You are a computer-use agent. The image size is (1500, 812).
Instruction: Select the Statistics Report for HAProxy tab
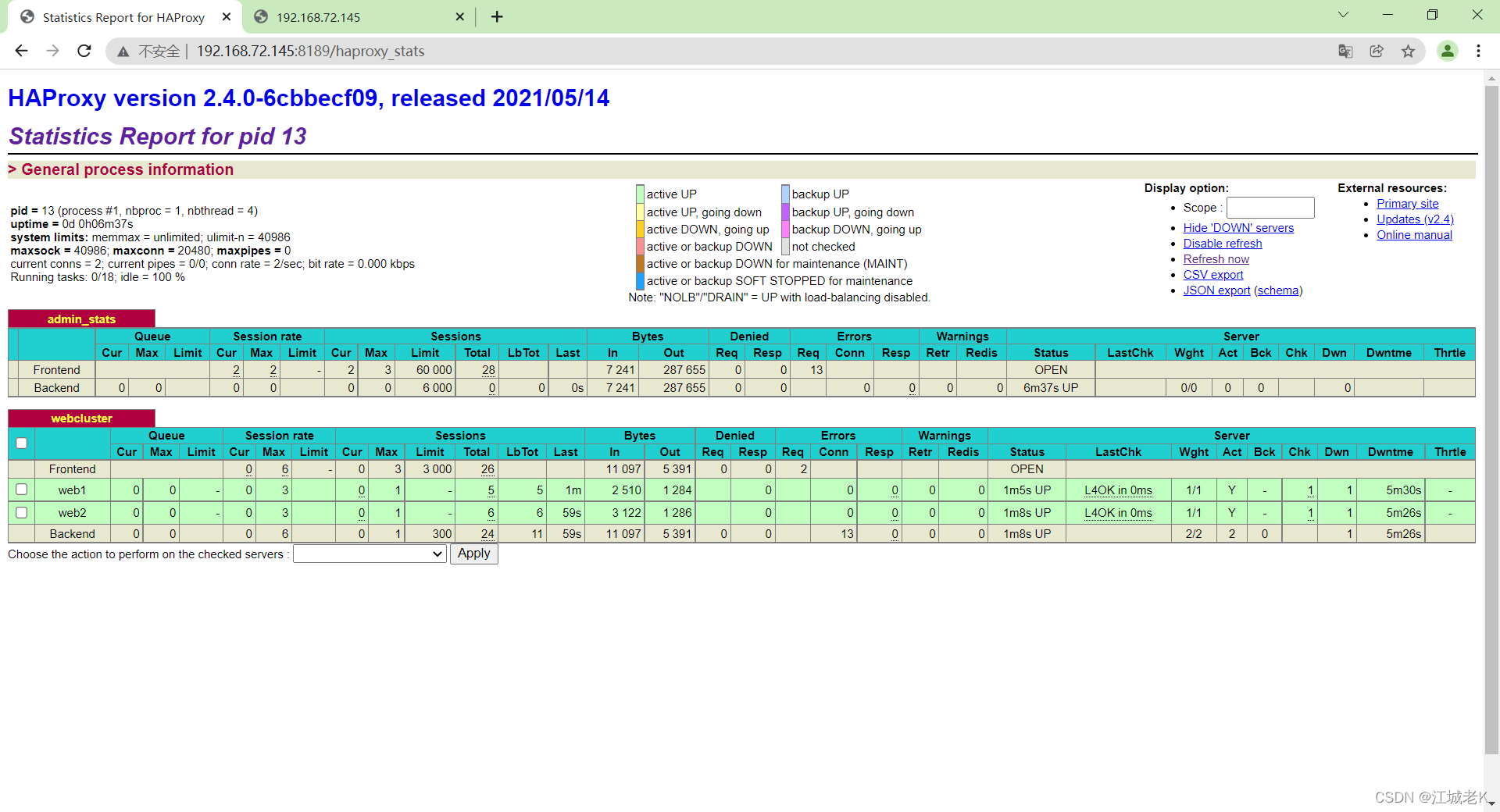[123, 17]
